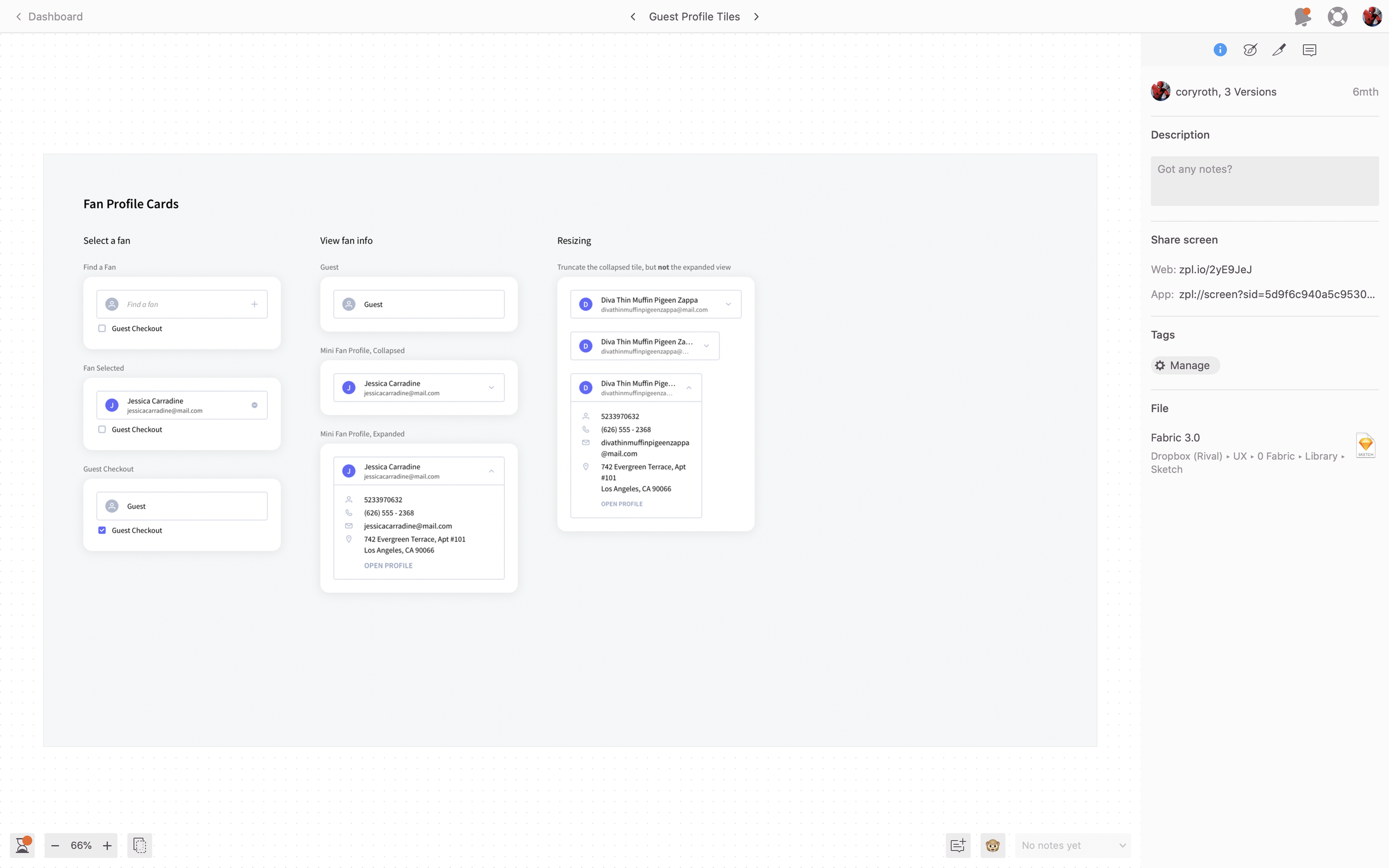Click the Manage tags button

pos(1185,365)
